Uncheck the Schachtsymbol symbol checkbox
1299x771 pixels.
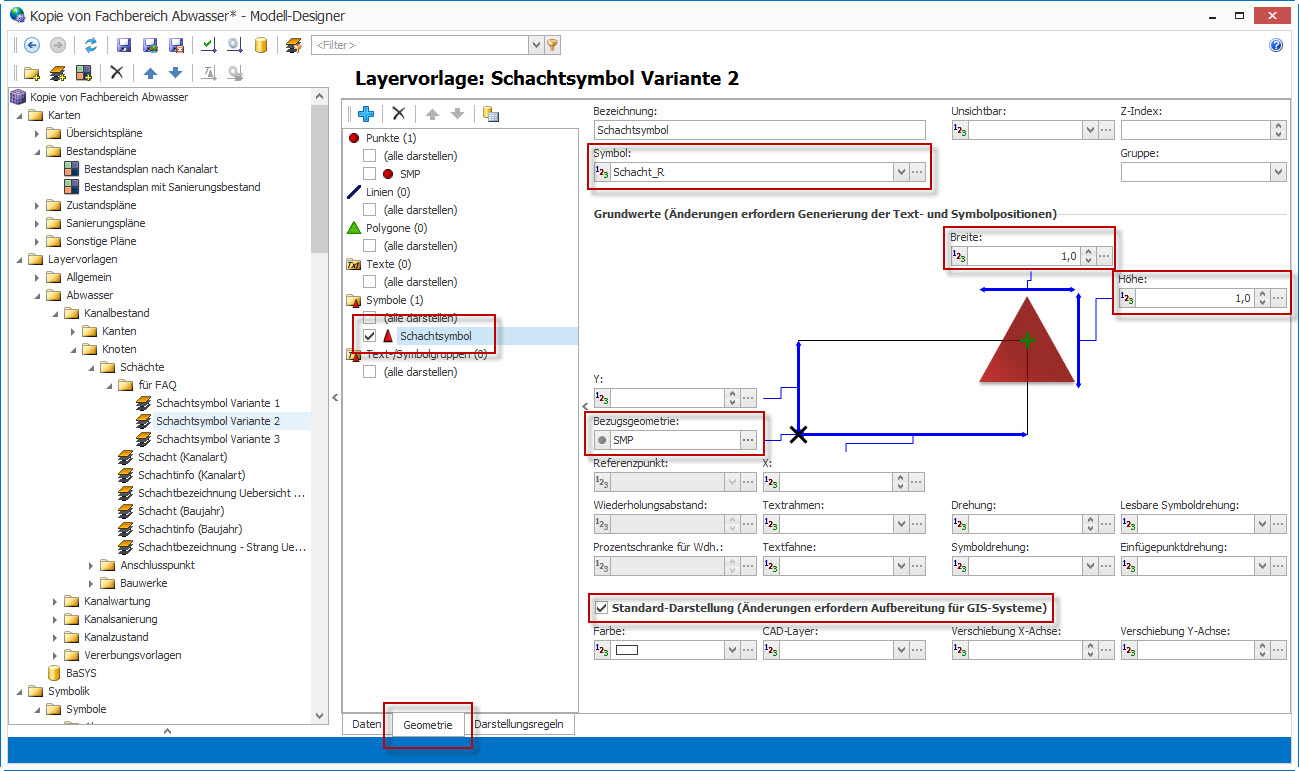(x=370, y=336)
